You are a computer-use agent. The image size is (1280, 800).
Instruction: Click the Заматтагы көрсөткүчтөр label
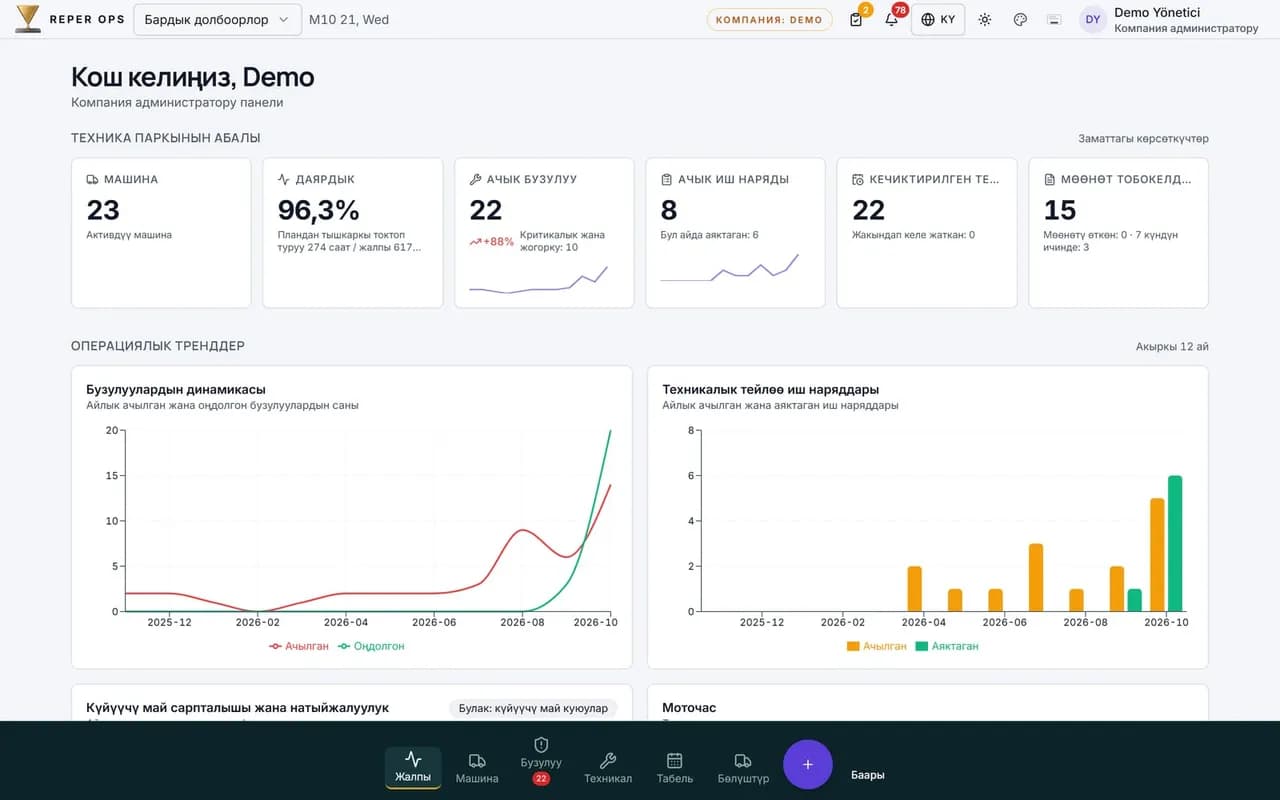tap(1143, 139)
